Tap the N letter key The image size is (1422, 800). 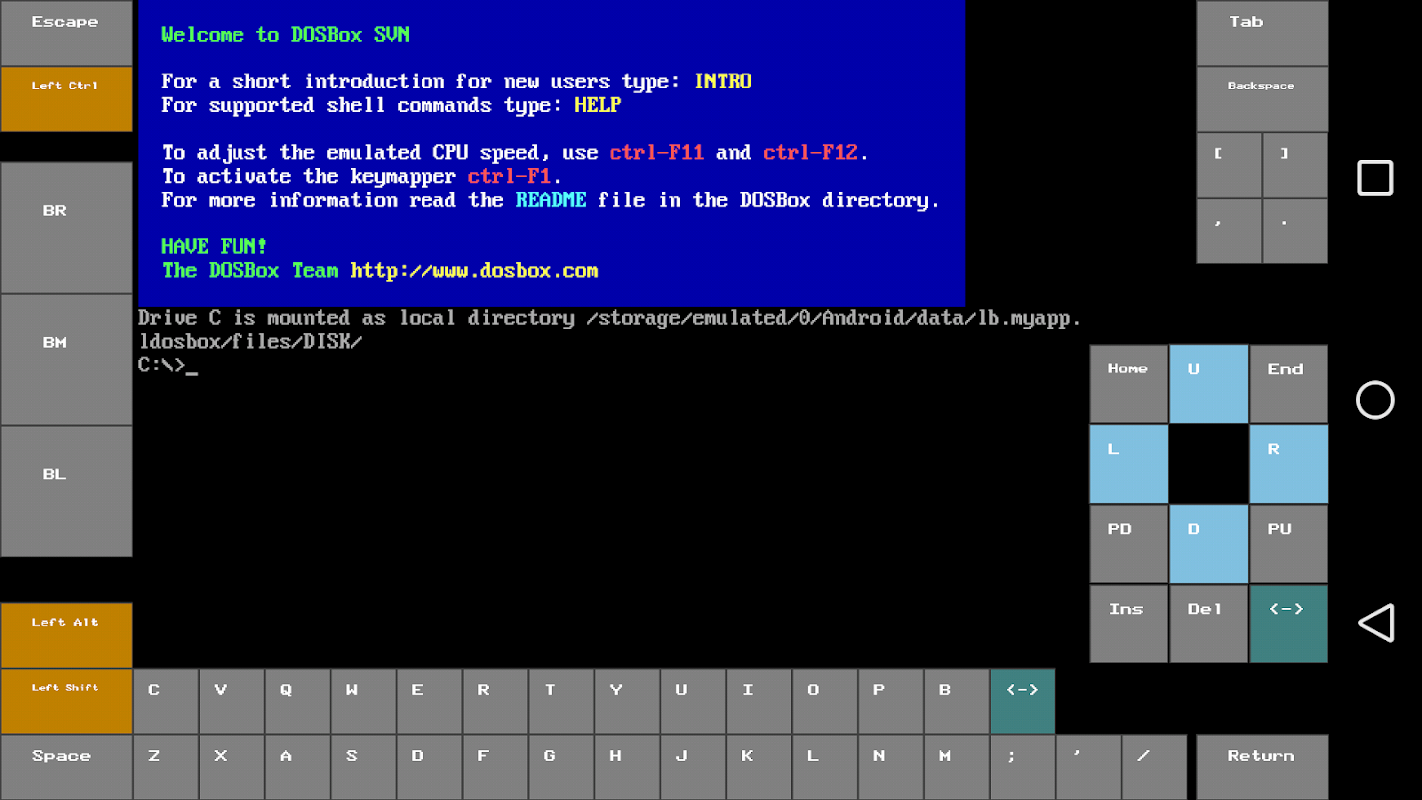pyautogui.click(x=892, y=767)
